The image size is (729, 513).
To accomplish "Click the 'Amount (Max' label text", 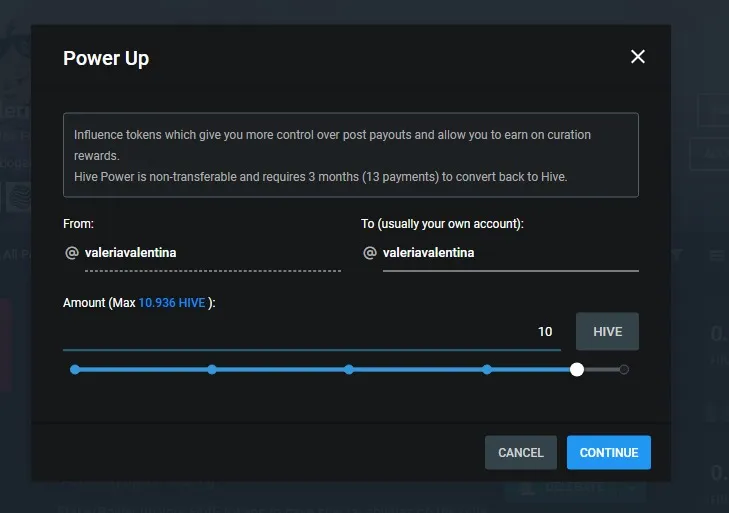I will point(99,303).
